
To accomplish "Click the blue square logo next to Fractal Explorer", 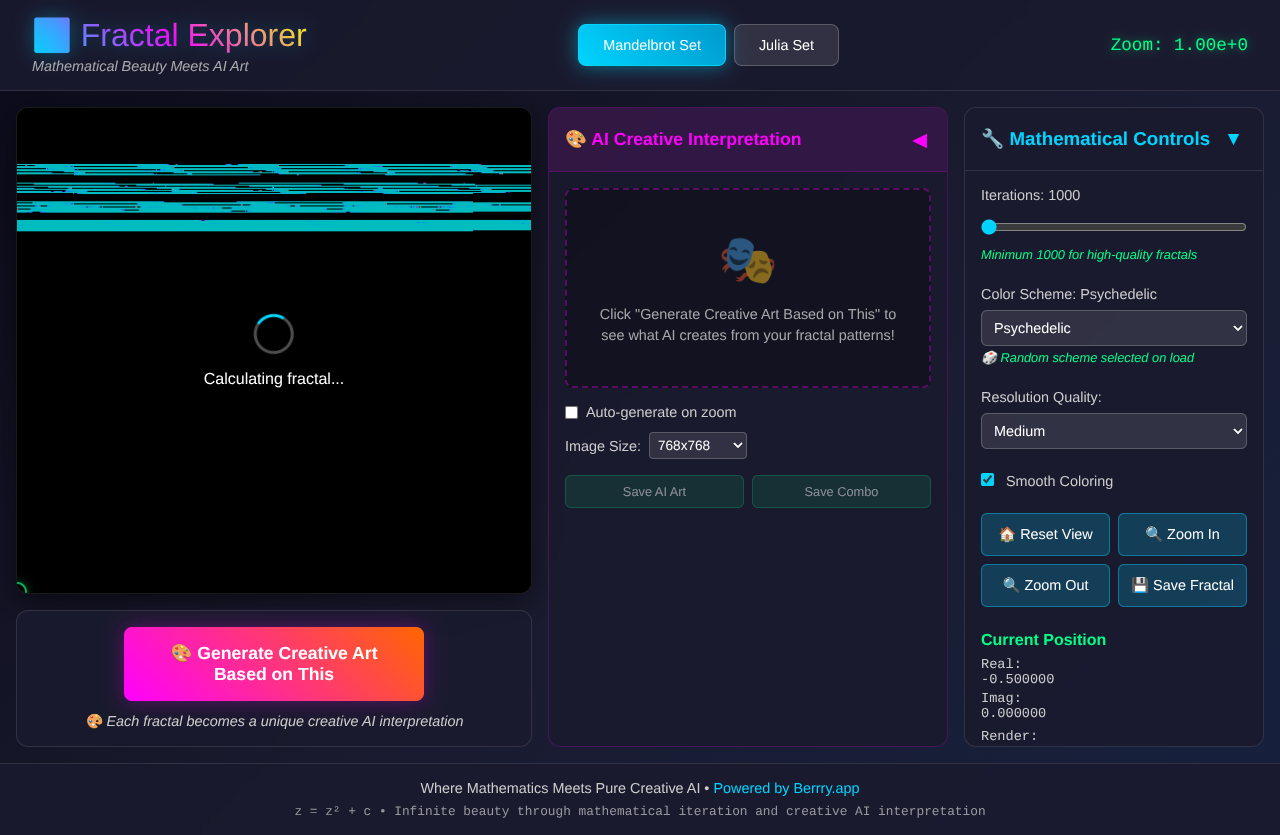I will tap(50, 34).
